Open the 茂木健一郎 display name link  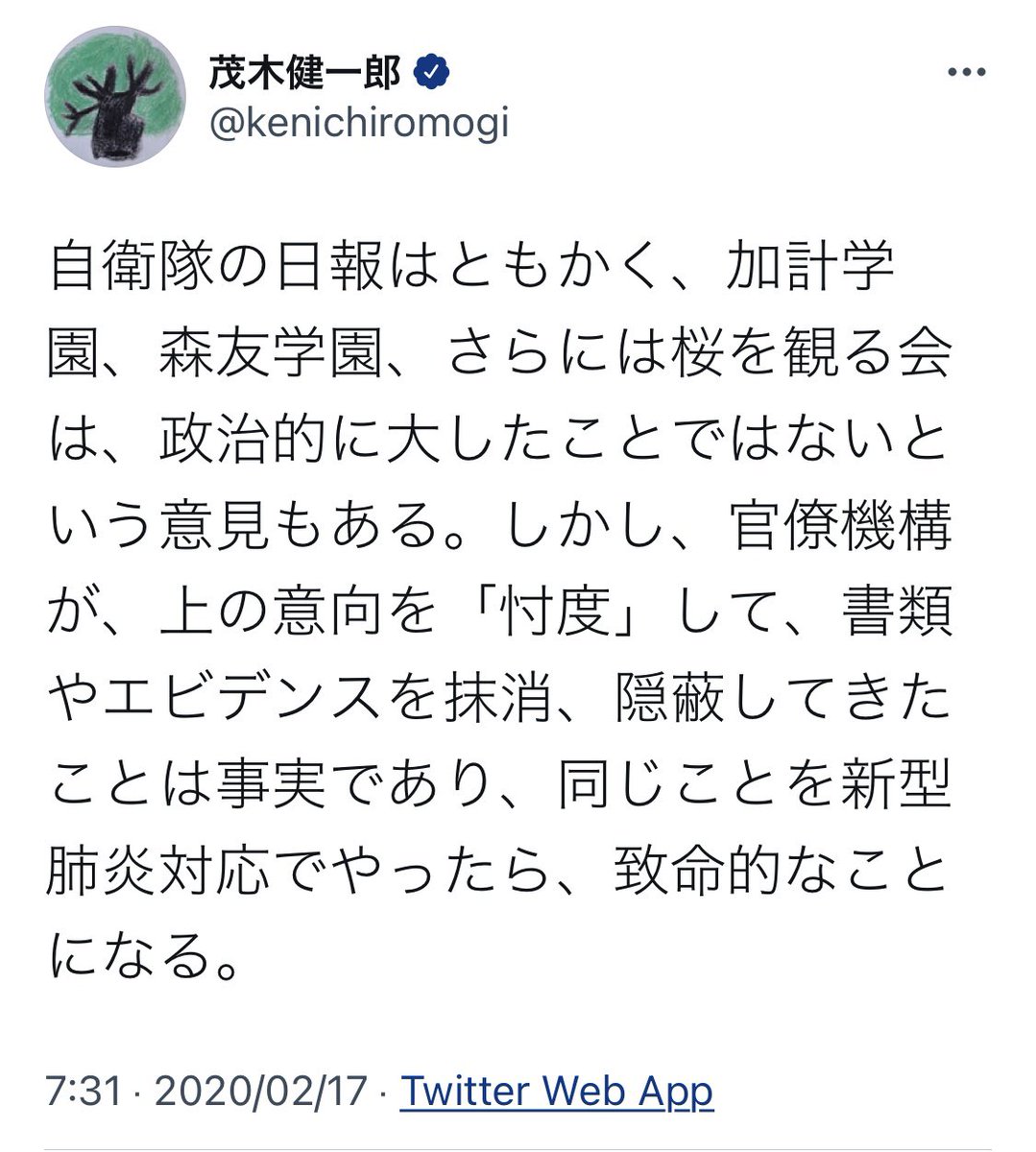click(304, 75)
